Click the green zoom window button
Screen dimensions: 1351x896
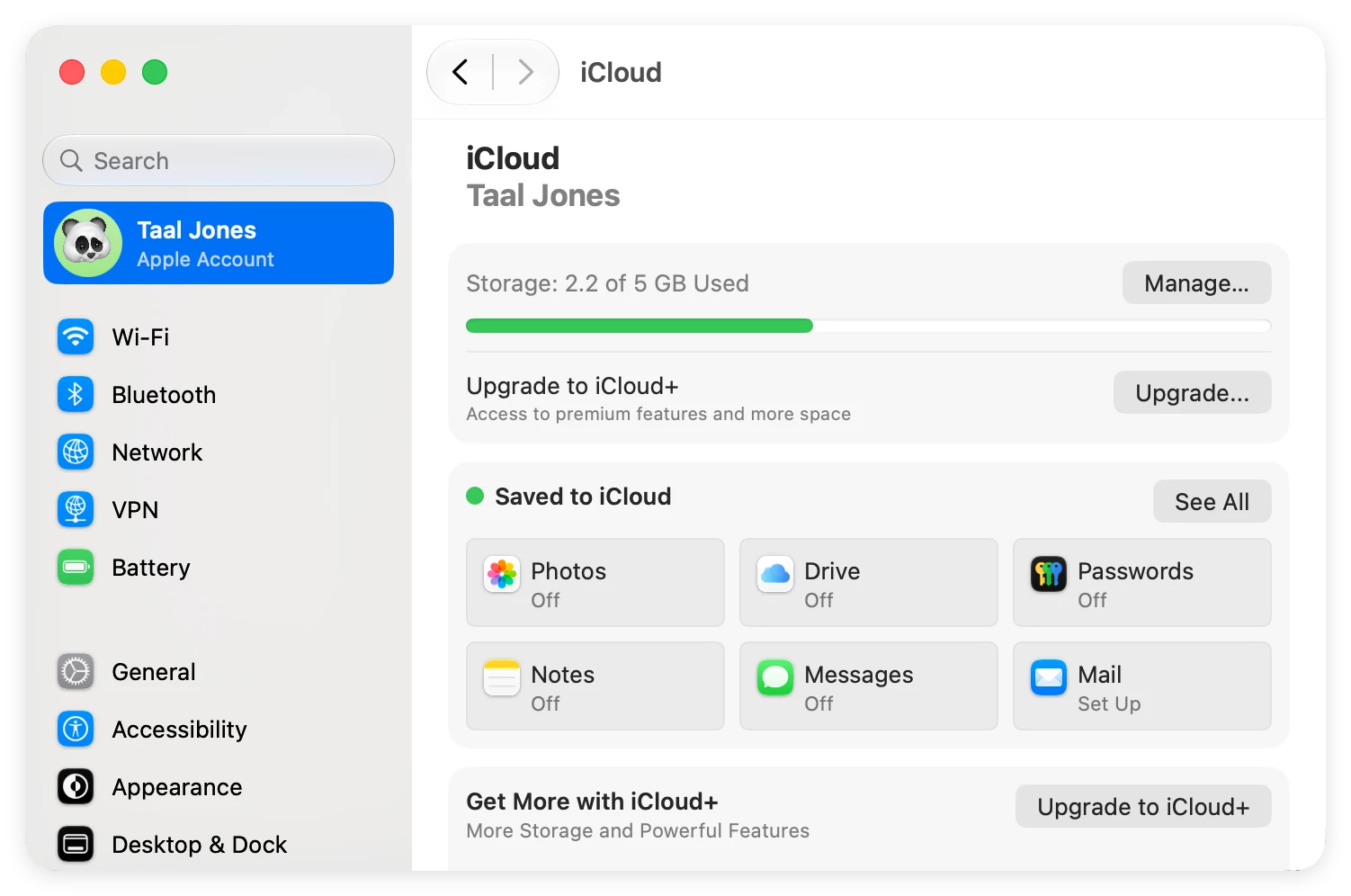coord(155,72)
